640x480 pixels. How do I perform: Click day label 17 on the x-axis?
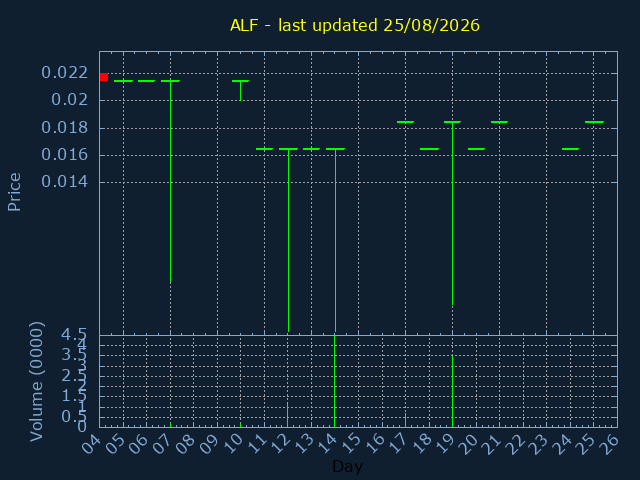click(397, 444)
